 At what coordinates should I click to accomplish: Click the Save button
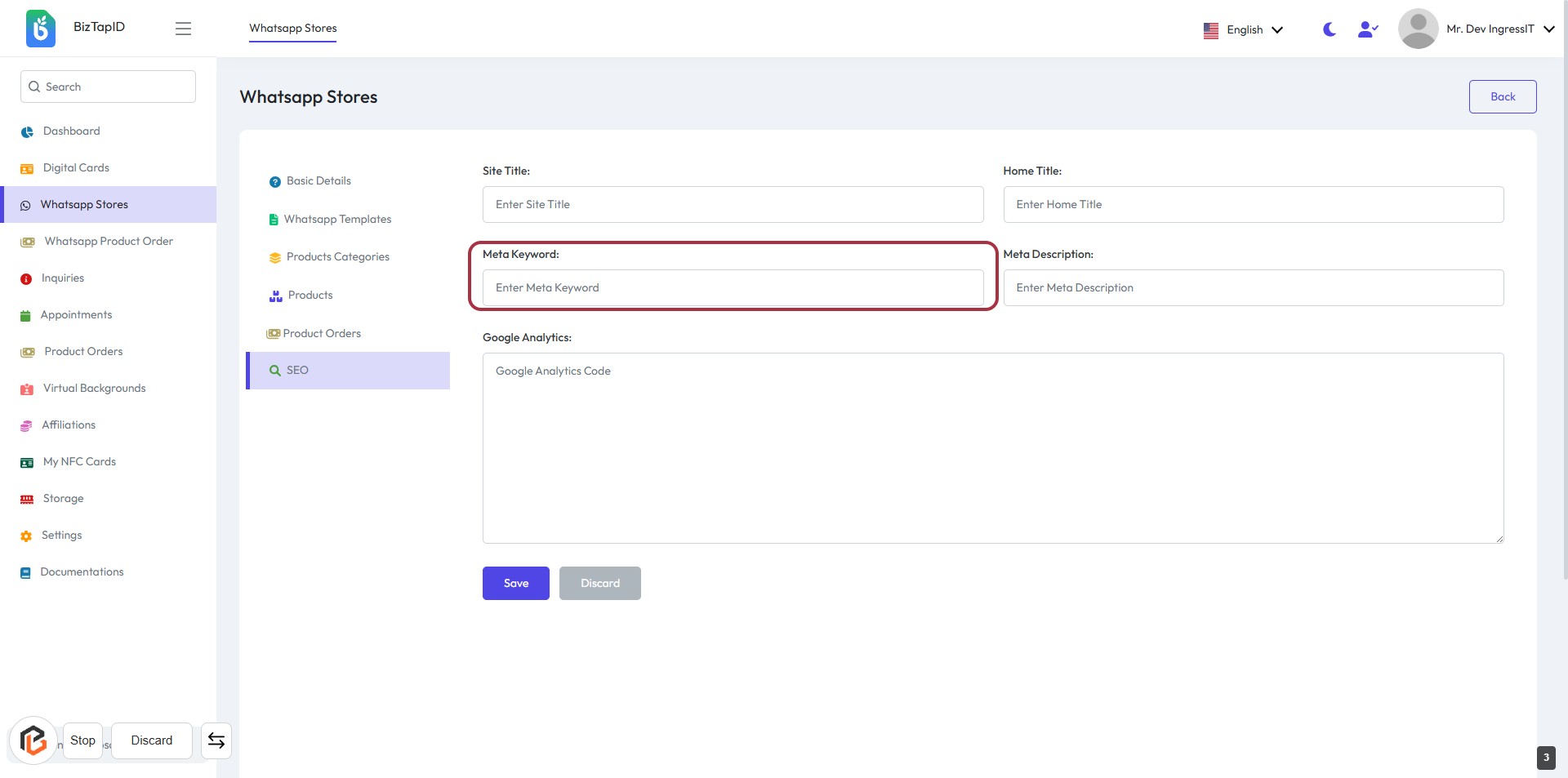tap(515, 583)
